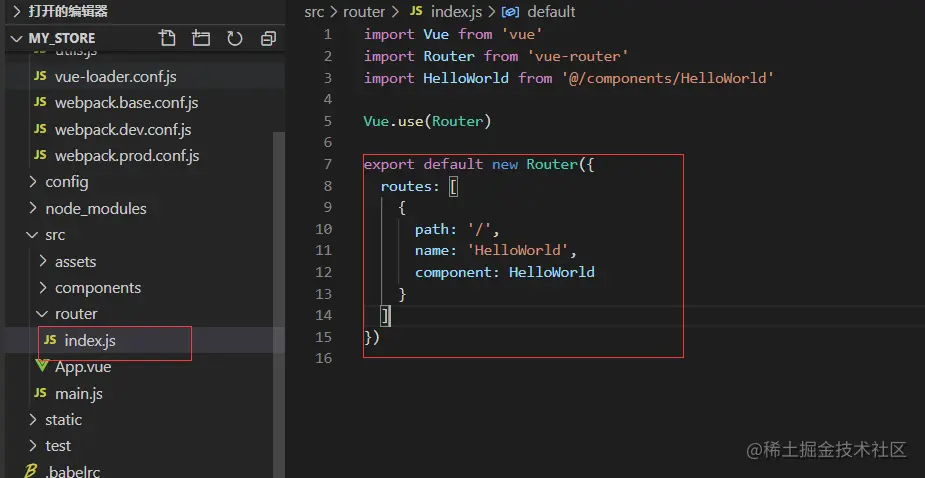Viewport: 925px width, 478px height.
Task: Click the JS icon of webpack.base.conf.js
Action: click(x=40, y=102)
